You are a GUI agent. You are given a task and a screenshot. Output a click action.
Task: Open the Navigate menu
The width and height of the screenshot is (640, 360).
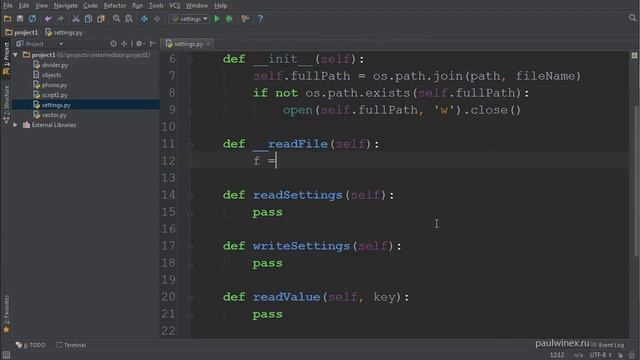(66, 6)
